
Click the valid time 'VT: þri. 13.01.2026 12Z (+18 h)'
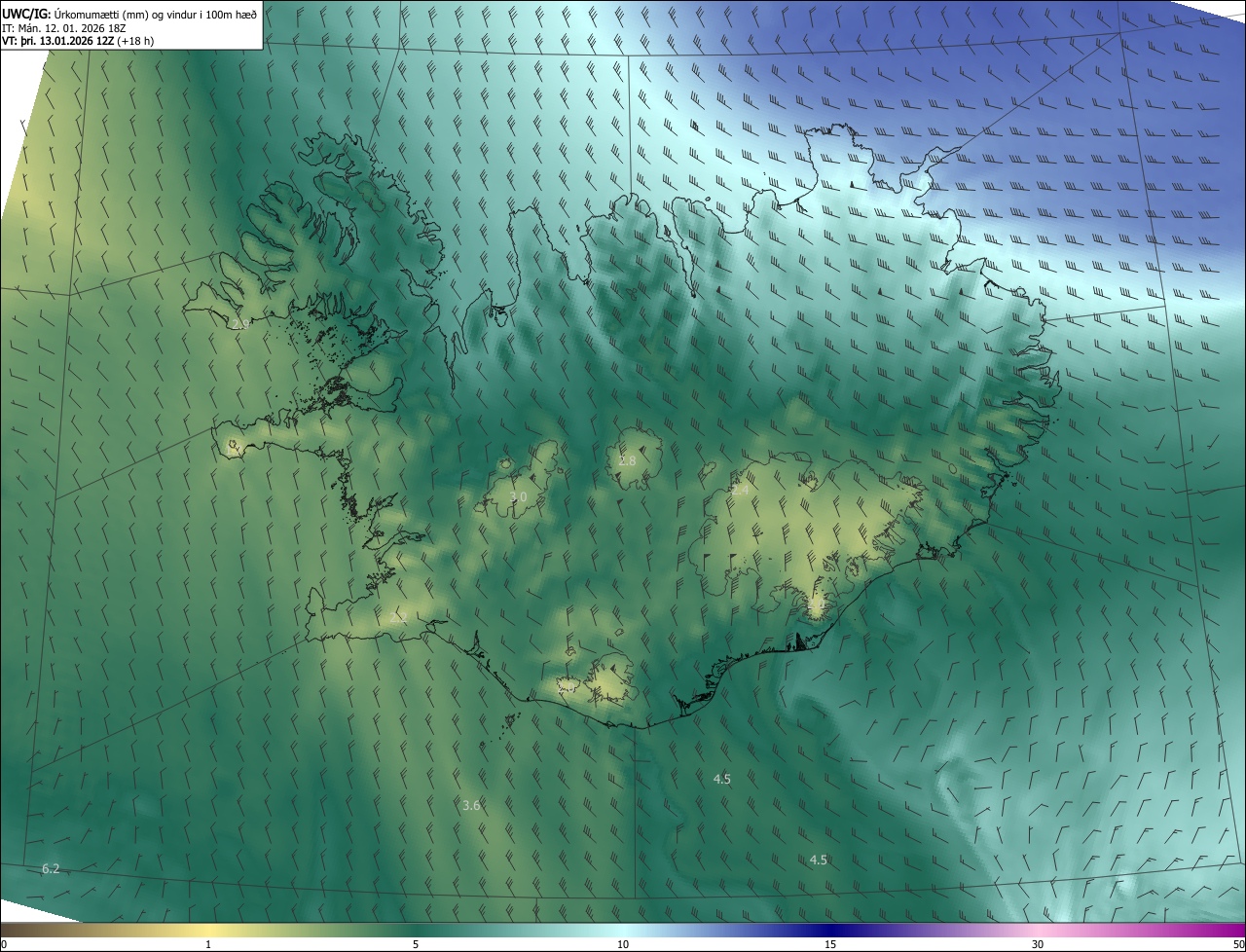(x=78, y=41)
